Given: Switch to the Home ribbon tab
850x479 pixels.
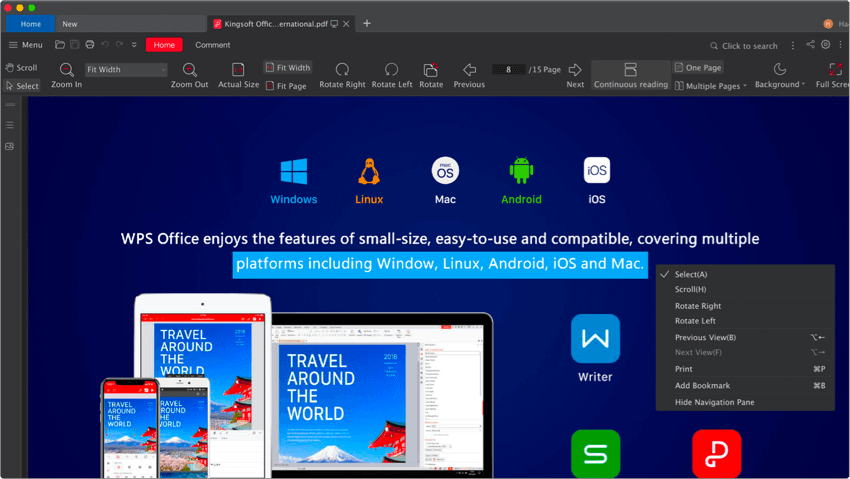Looking at the screenshot, I should [164, 45].
